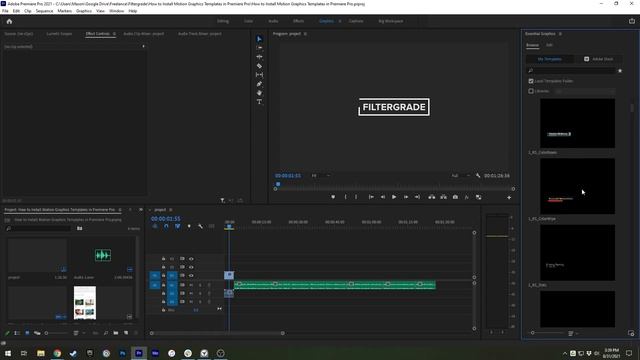640x360 pixels.
Task: Play the Program monitor
Action: [x=394, y=197]
